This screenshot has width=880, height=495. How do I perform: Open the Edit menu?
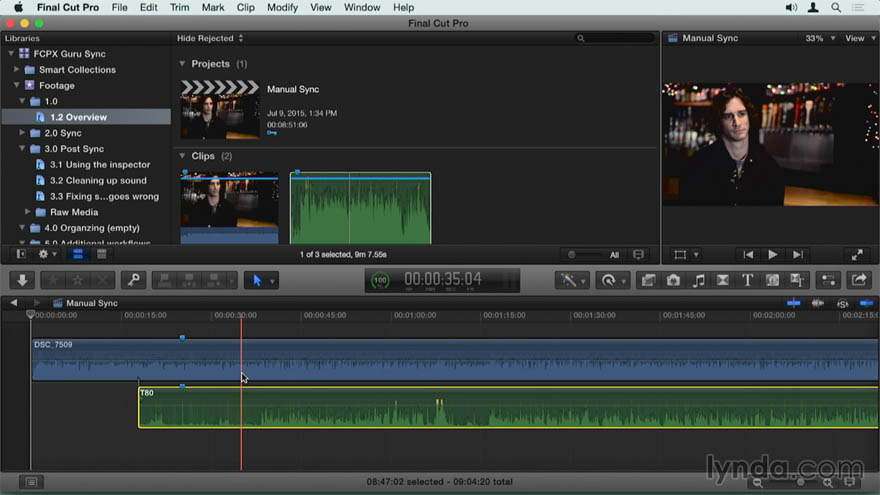coord(148,7)
